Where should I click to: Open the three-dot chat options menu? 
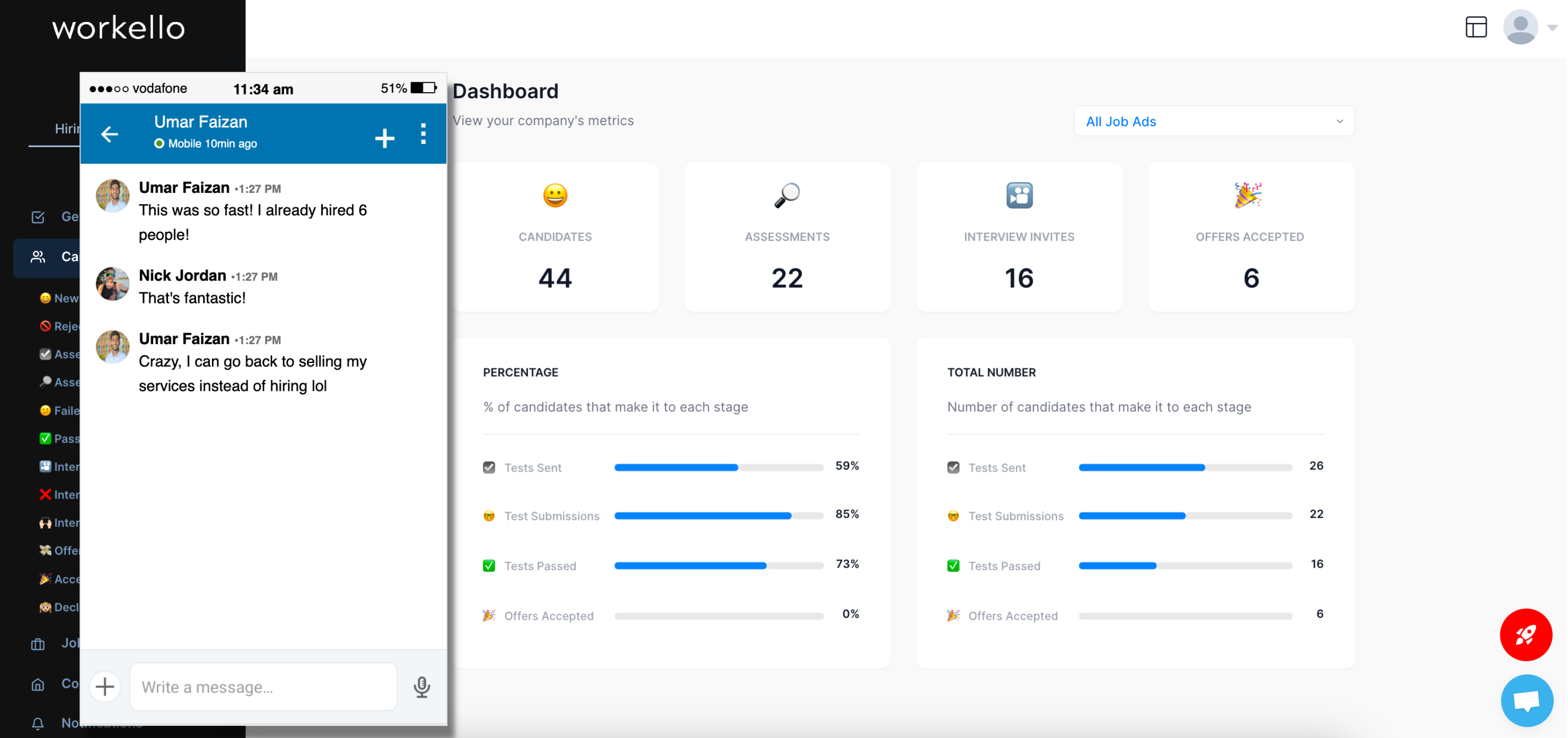[x=423, y=134]
